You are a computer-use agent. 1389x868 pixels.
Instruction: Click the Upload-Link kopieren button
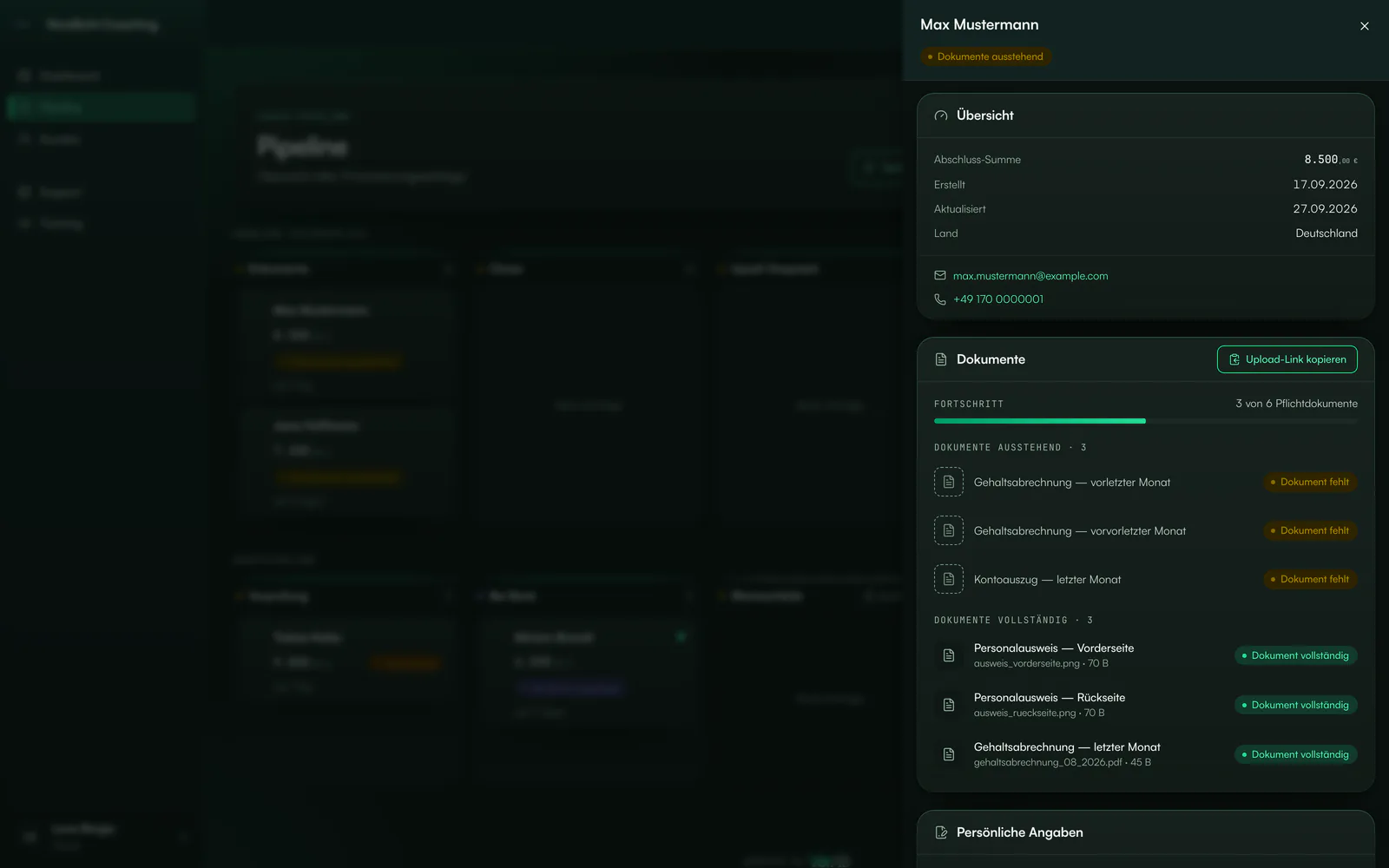(x=1287, y=359)
